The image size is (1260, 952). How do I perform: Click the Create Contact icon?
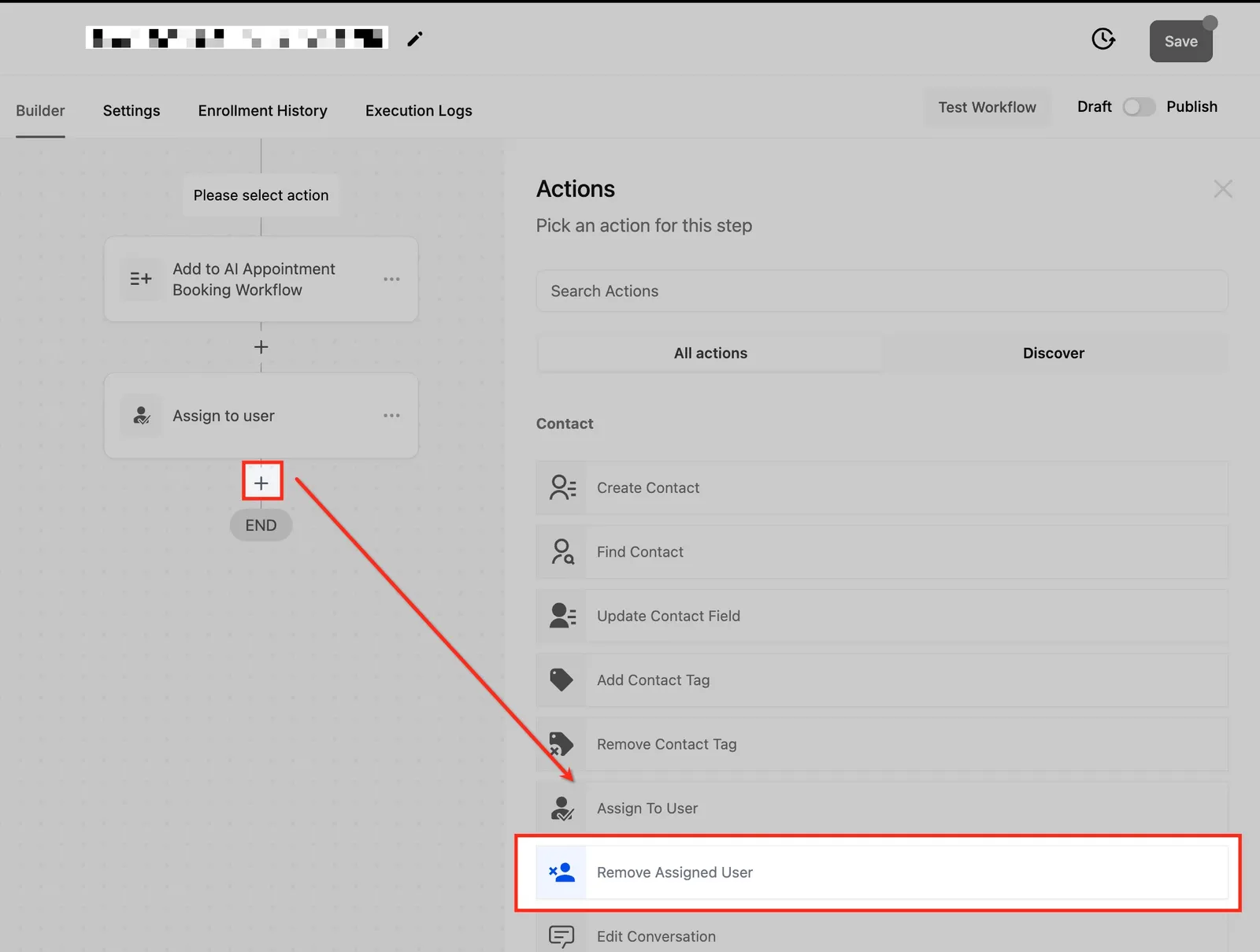pyautogui.click(x=561, y=487)
